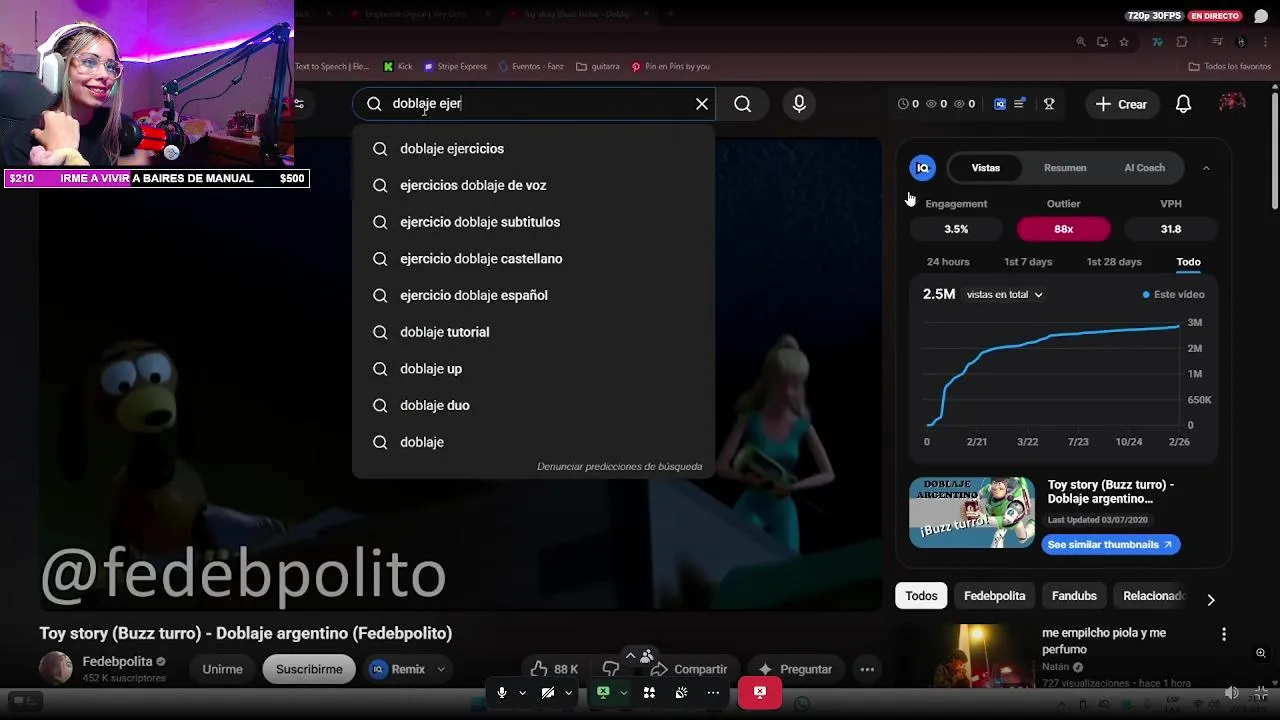Click the Crear button

coord(1121,104)
